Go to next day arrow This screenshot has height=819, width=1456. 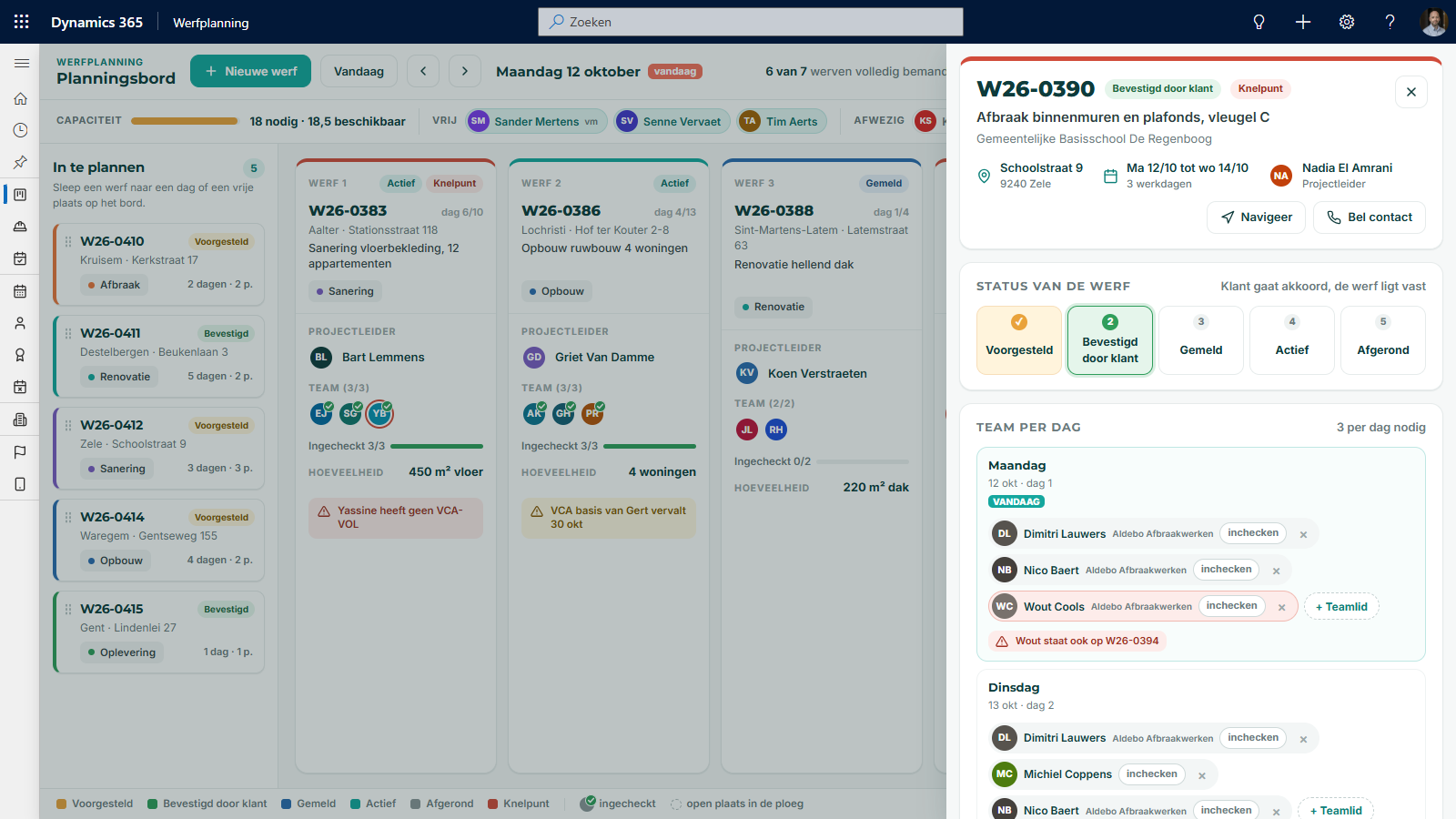(x=465, y=71)
